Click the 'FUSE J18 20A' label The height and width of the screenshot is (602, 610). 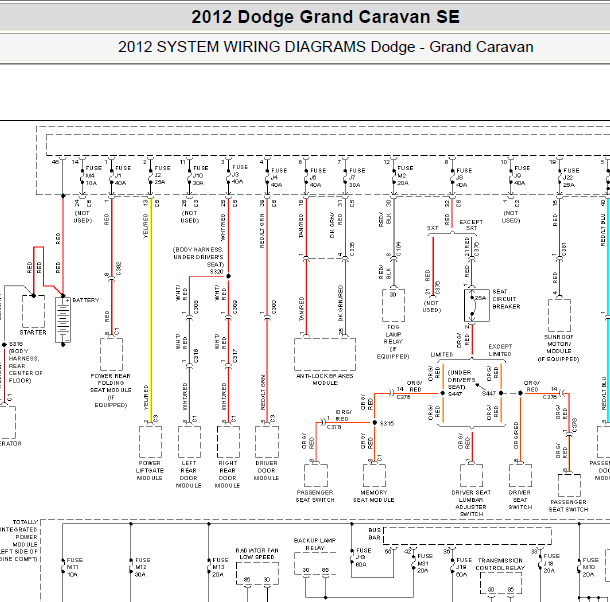[551, 563]
